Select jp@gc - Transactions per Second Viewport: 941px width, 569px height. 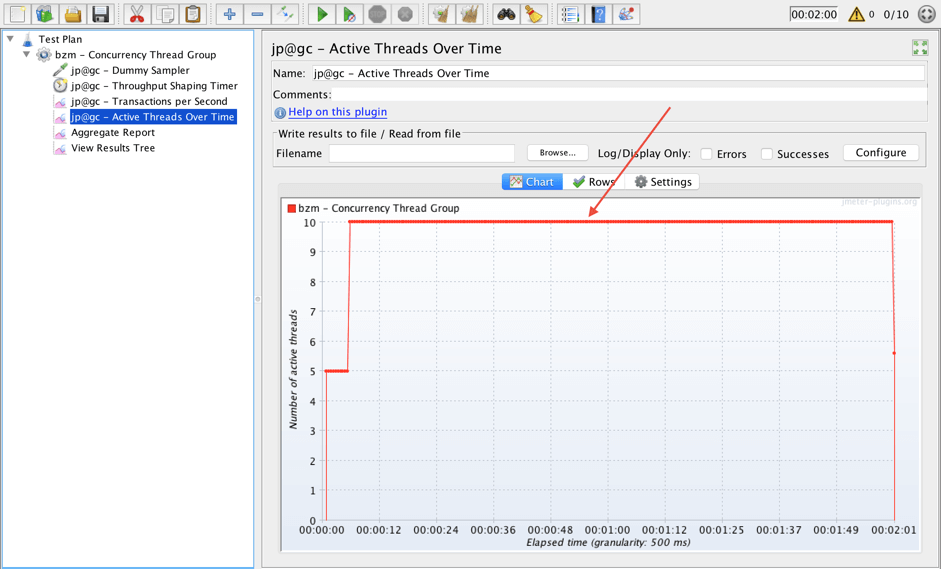point(149,101)
